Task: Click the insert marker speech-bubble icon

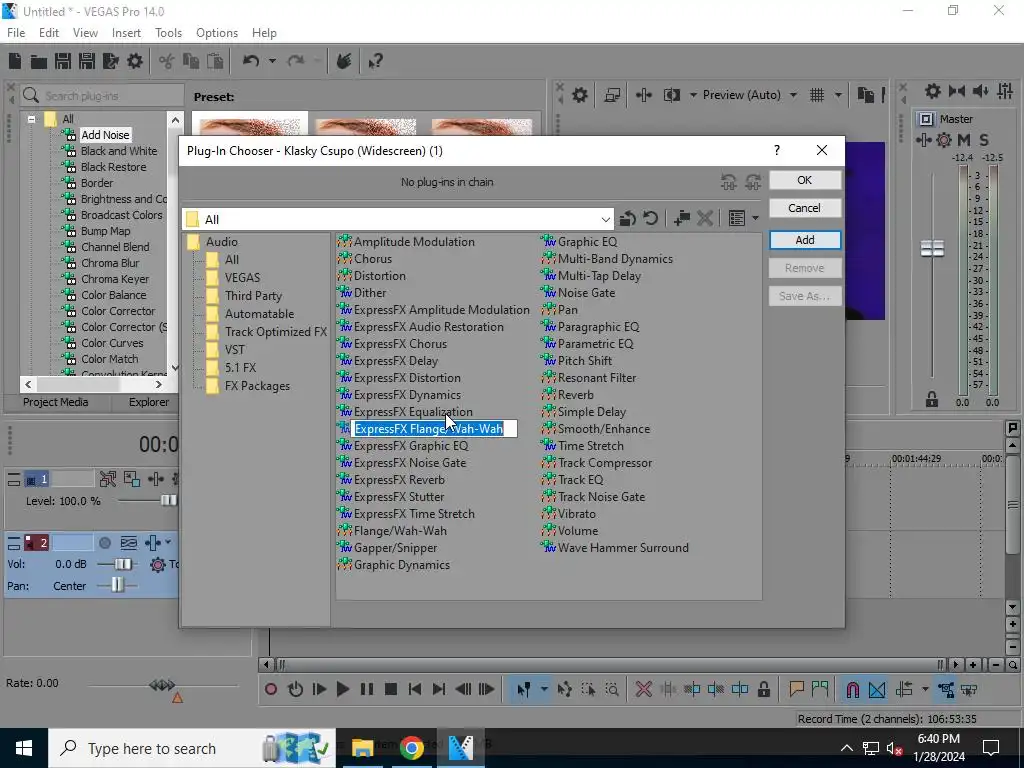Action: [x=796, y=689]
